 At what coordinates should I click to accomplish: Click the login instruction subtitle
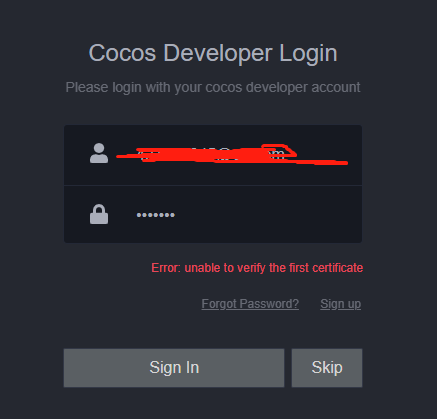tap(213, 88)
